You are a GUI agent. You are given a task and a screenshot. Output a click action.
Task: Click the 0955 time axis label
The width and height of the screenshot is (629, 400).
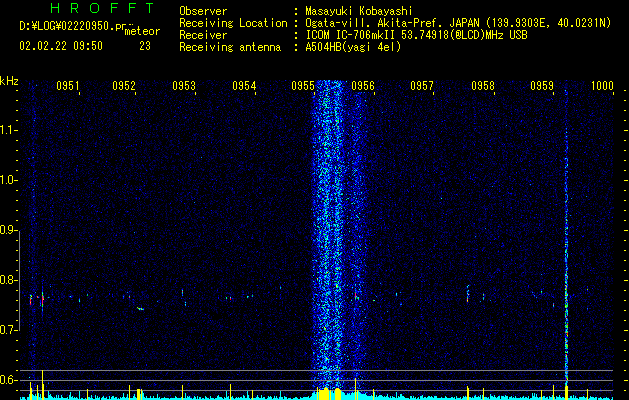tap(303, 86)
